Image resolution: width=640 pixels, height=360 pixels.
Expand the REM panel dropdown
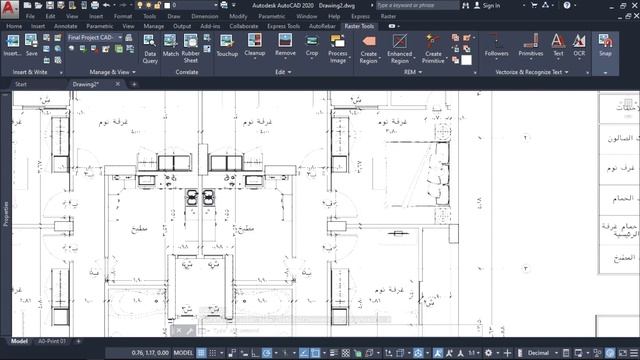pyautogui.click(x=413, y=72)
